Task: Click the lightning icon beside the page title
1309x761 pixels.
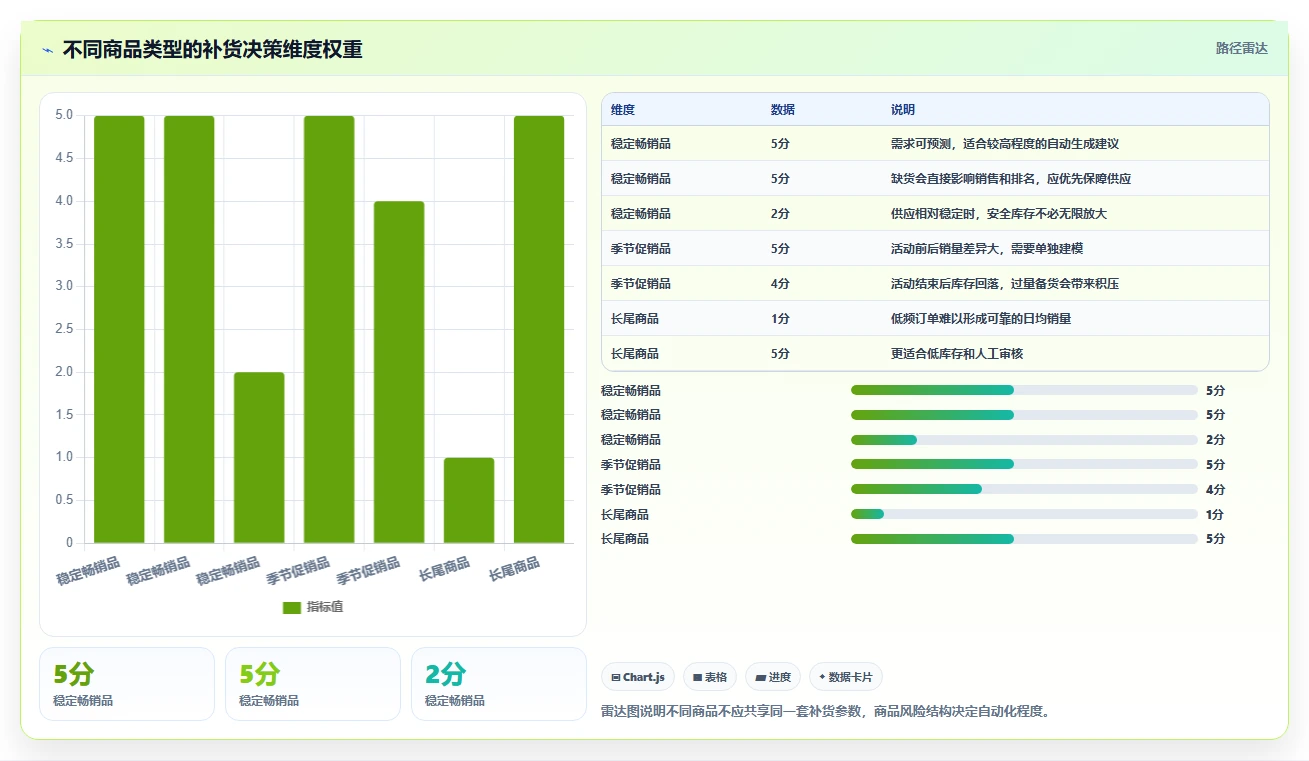Action: (x=48, y=50)
